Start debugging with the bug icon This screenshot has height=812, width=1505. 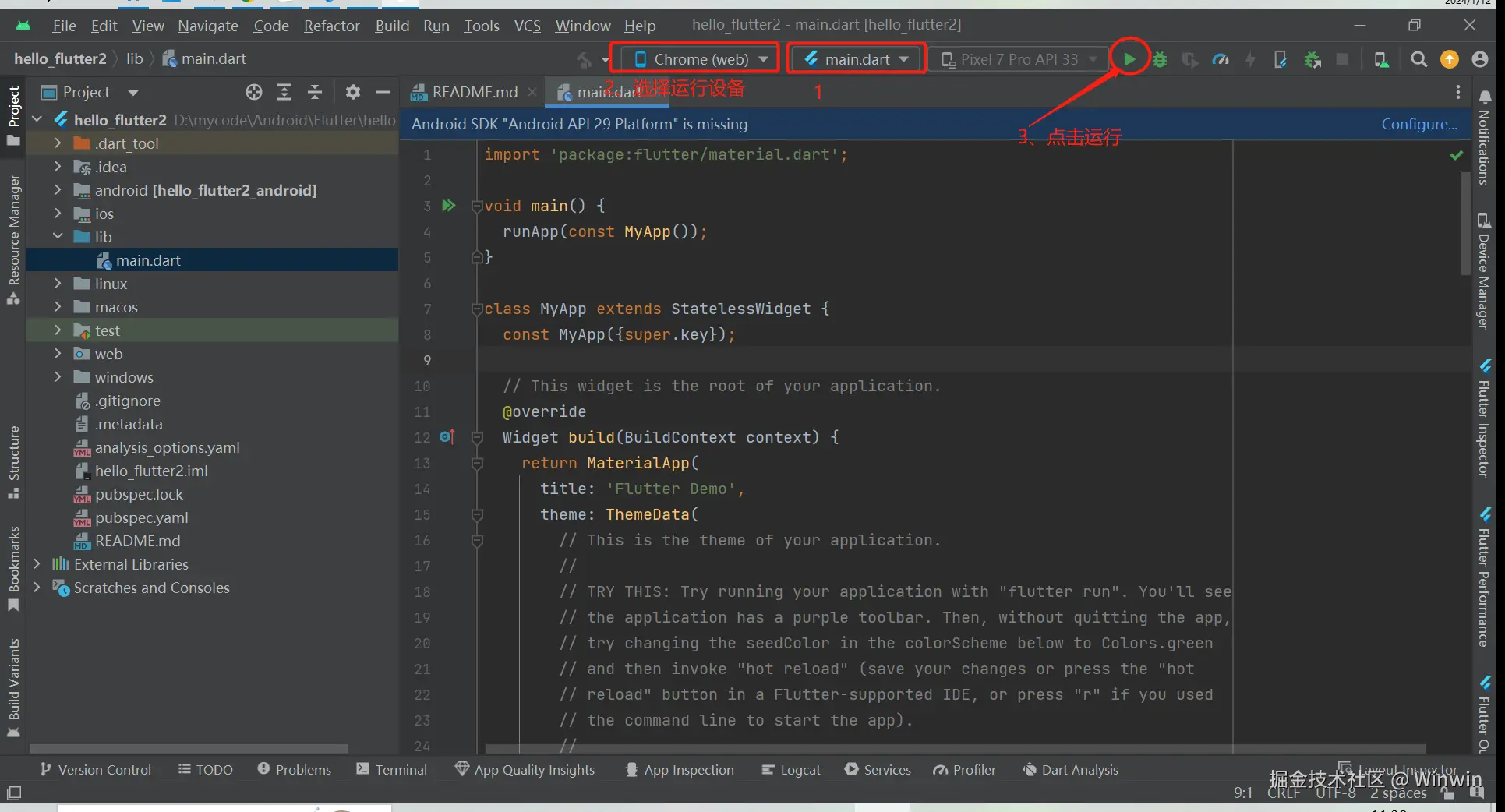point(1160,60)
